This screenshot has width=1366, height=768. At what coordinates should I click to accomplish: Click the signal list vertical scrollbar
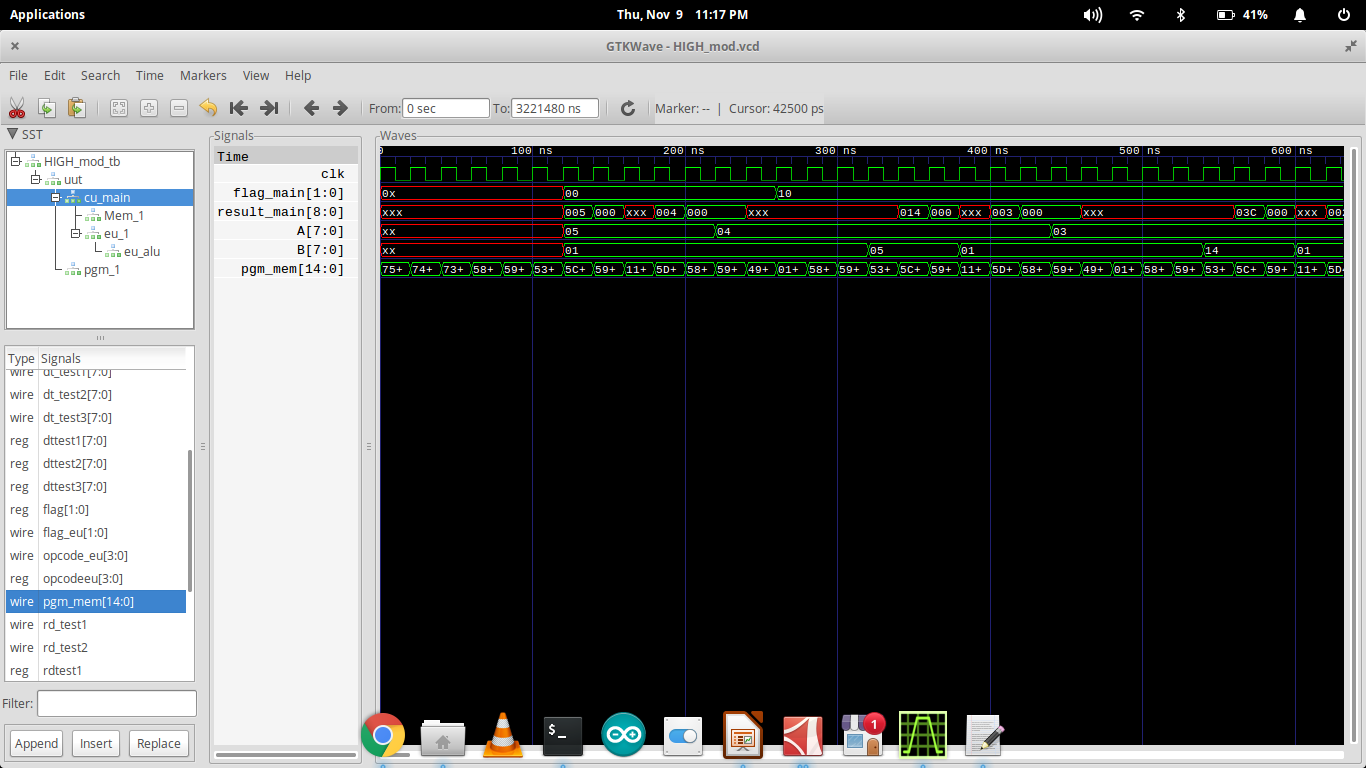click(190, 520)
